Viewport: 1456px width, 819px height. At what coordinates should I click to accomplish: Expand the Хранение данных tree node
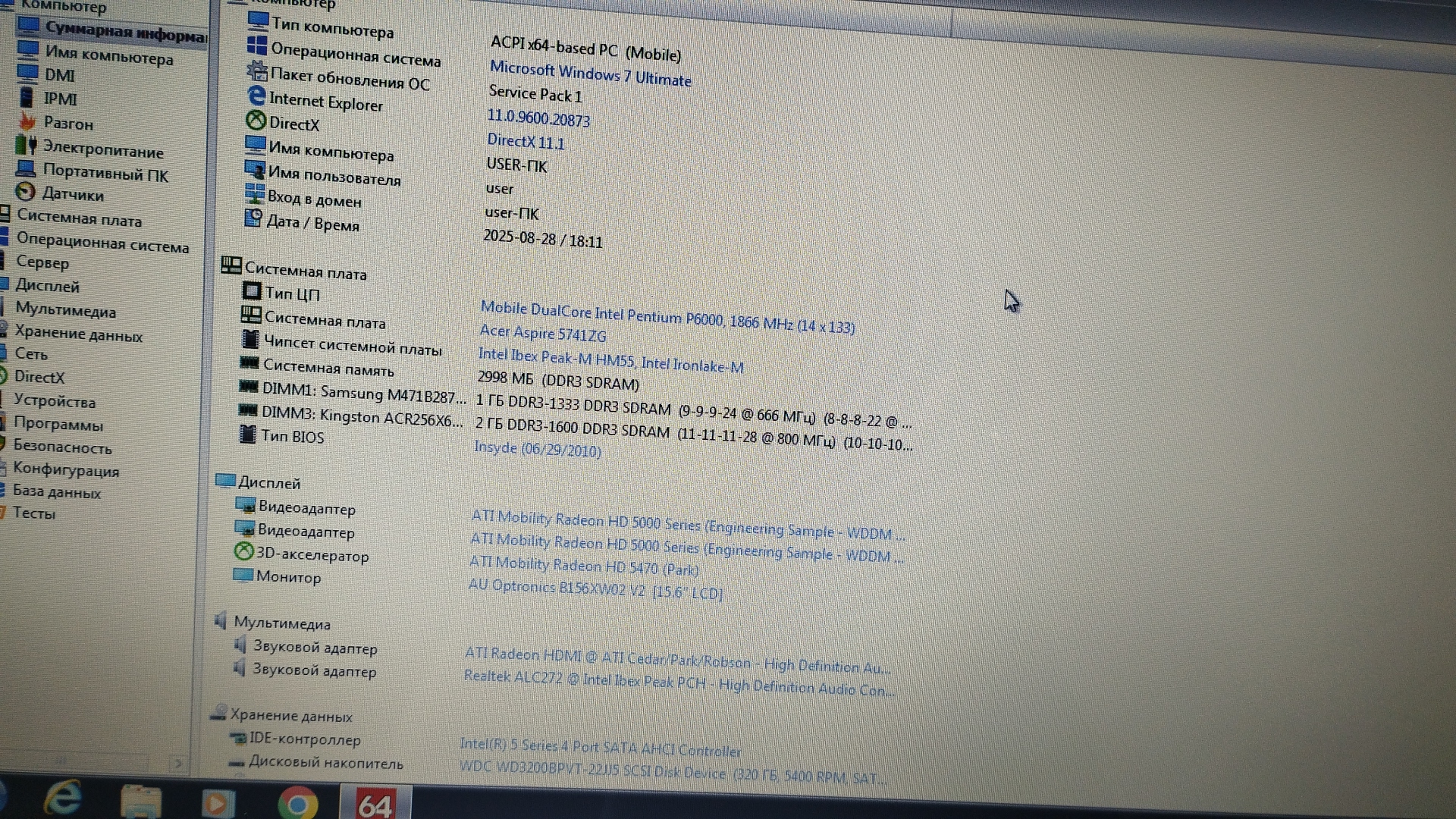(x=78, y=334)
